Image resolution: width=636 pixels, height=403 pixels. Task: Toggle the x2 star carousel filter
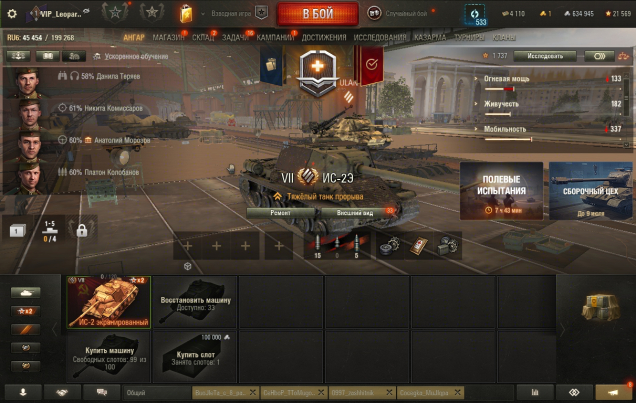pyautogui.click(x=25, y=311)
